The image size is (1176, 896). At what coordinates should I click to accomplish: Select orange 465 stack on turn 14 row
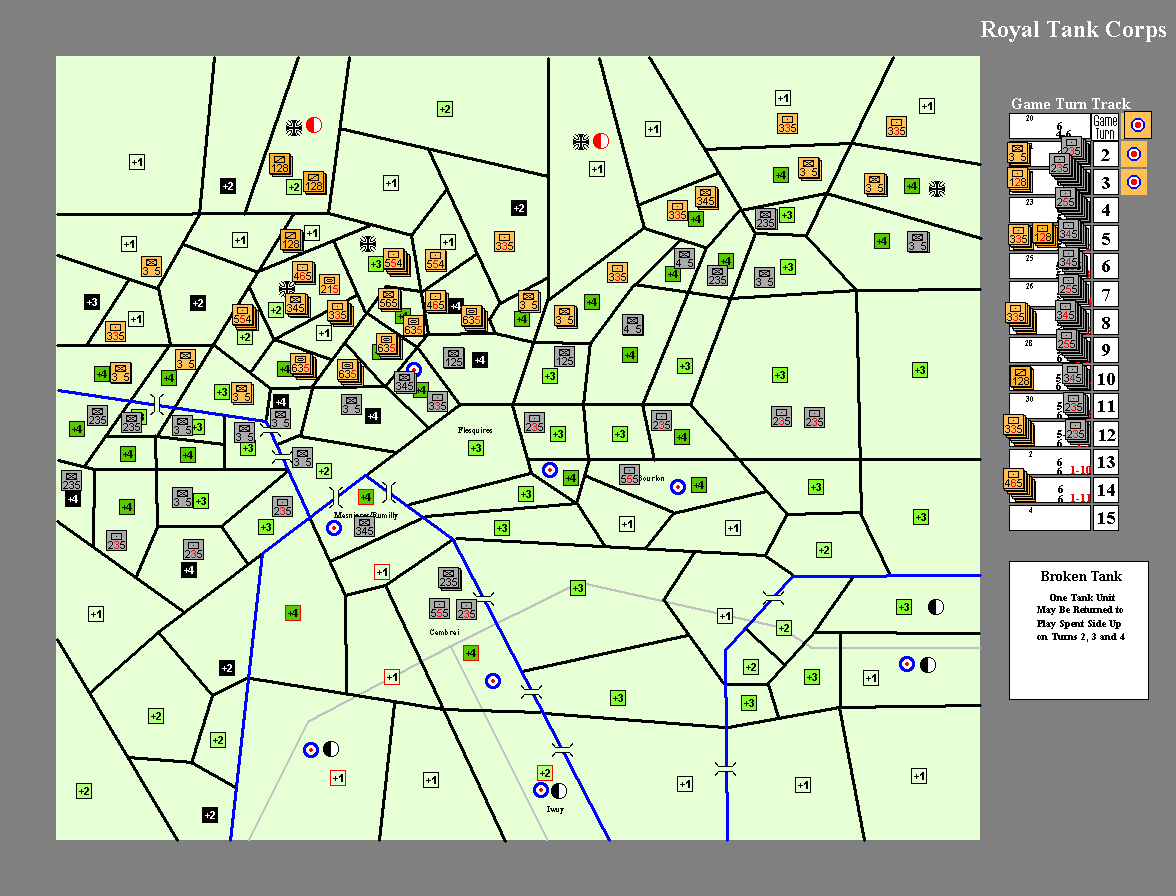tap(1016, 481)
